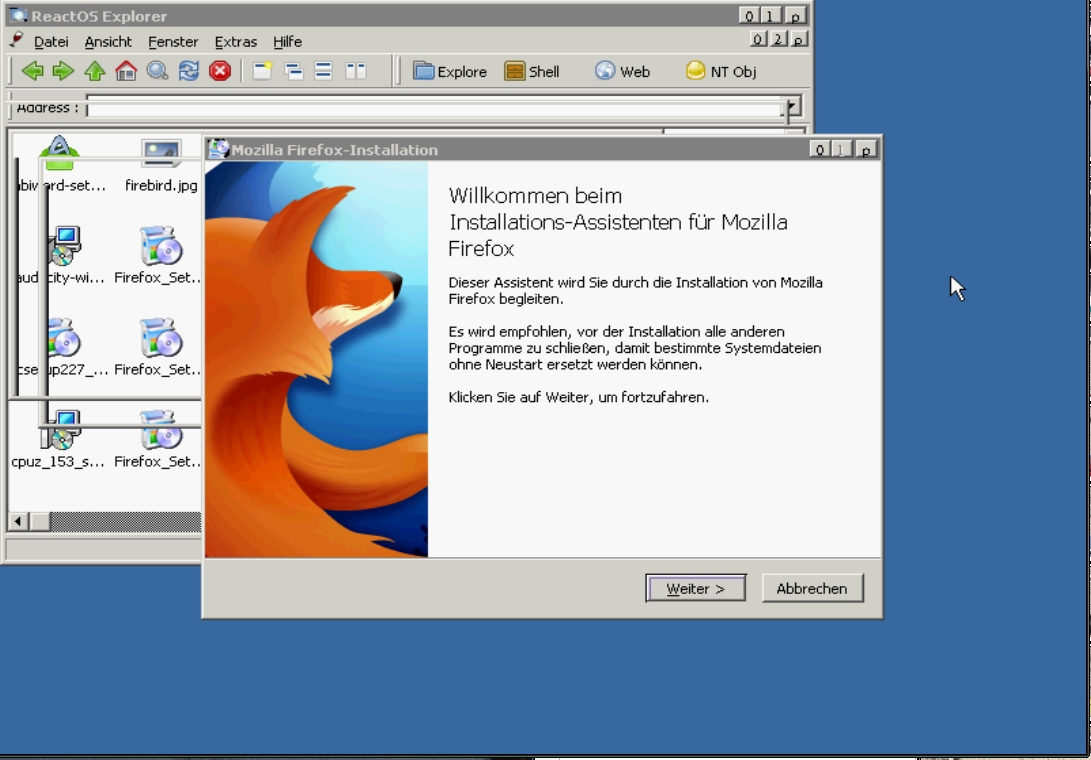
Task: Expand the Address bar dropdown
Action: point(792,107)
